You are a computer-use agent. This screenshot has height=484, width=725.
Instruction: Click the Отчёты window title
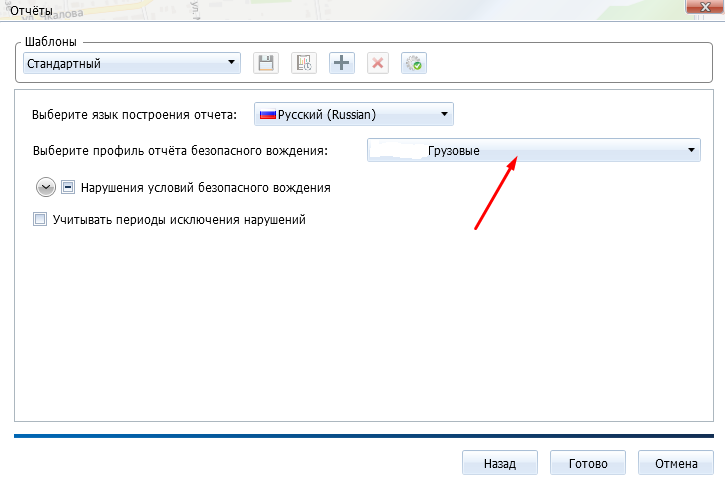(x=31, y=9)
